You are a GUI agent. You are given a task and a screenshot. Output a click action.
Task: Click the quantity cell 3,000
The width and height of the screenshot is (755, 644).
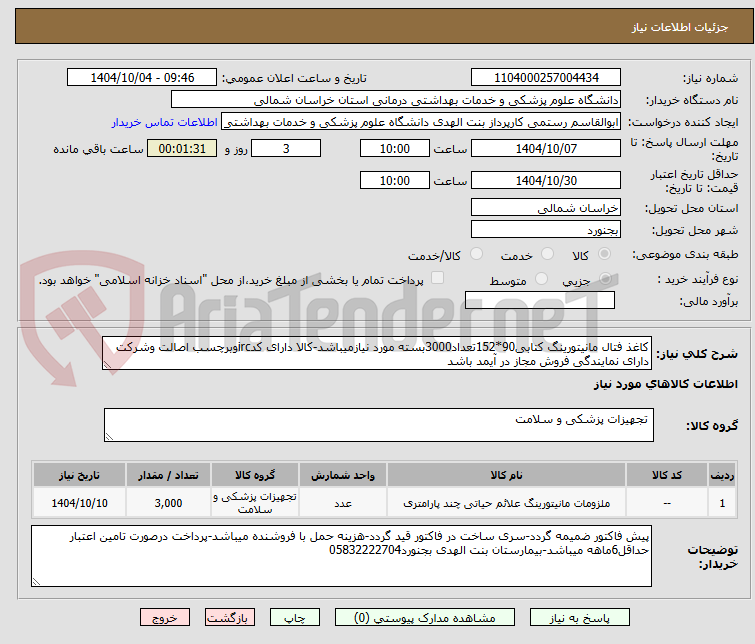[168, 503]
